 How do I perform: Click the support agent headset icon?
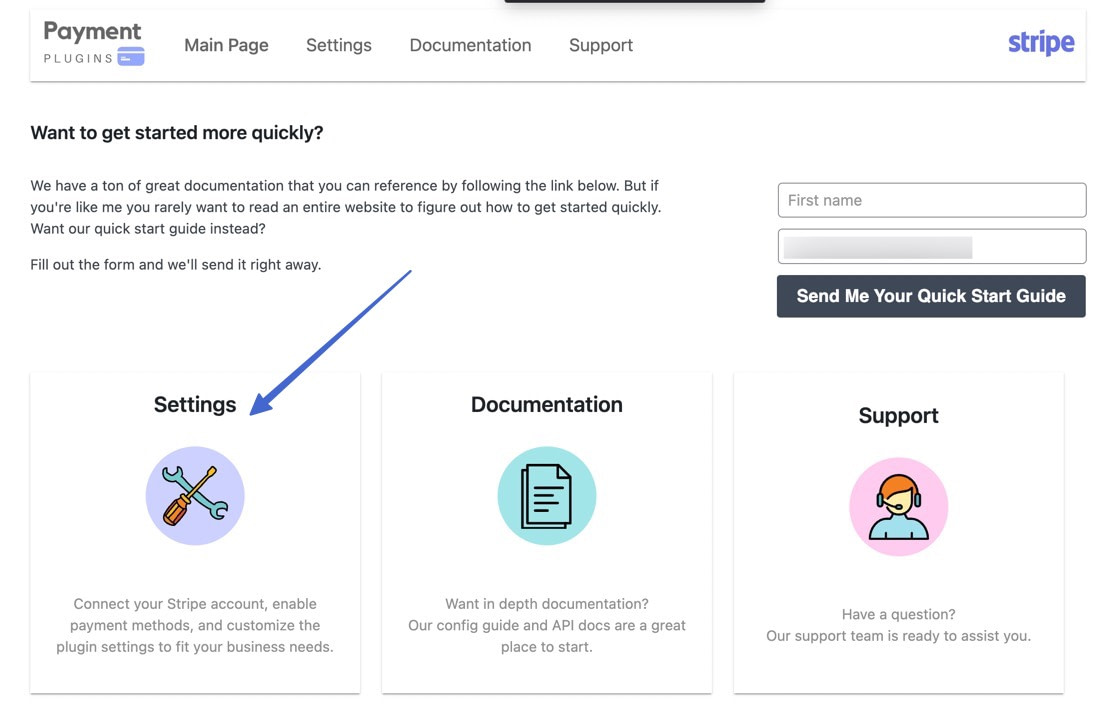pos(897,505)
